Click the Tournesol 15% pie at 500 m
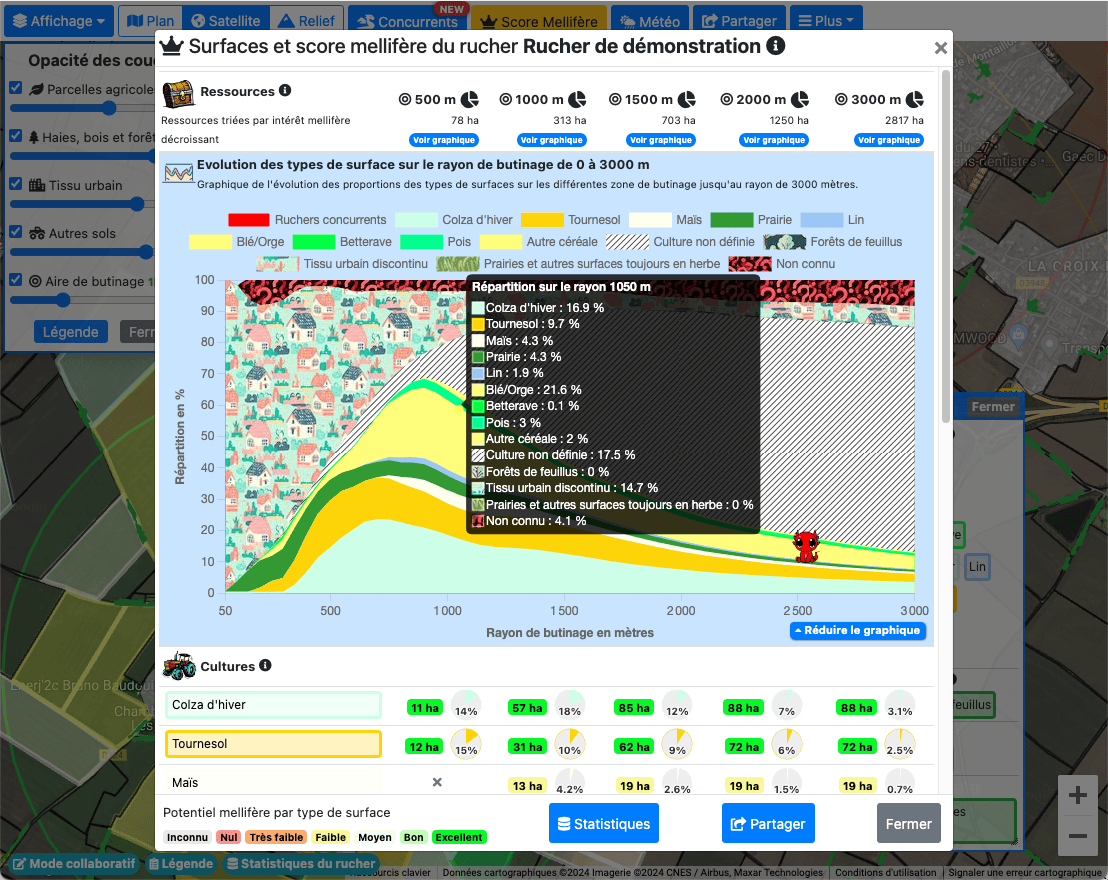Viewport: 1108px width, 880px height. pos(466,743)
